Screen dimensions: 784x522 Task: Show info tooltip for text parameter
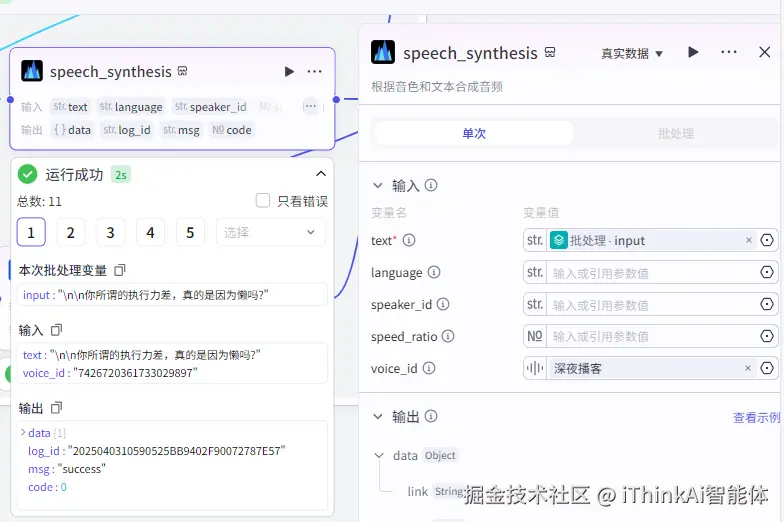(x=409, y=240)
